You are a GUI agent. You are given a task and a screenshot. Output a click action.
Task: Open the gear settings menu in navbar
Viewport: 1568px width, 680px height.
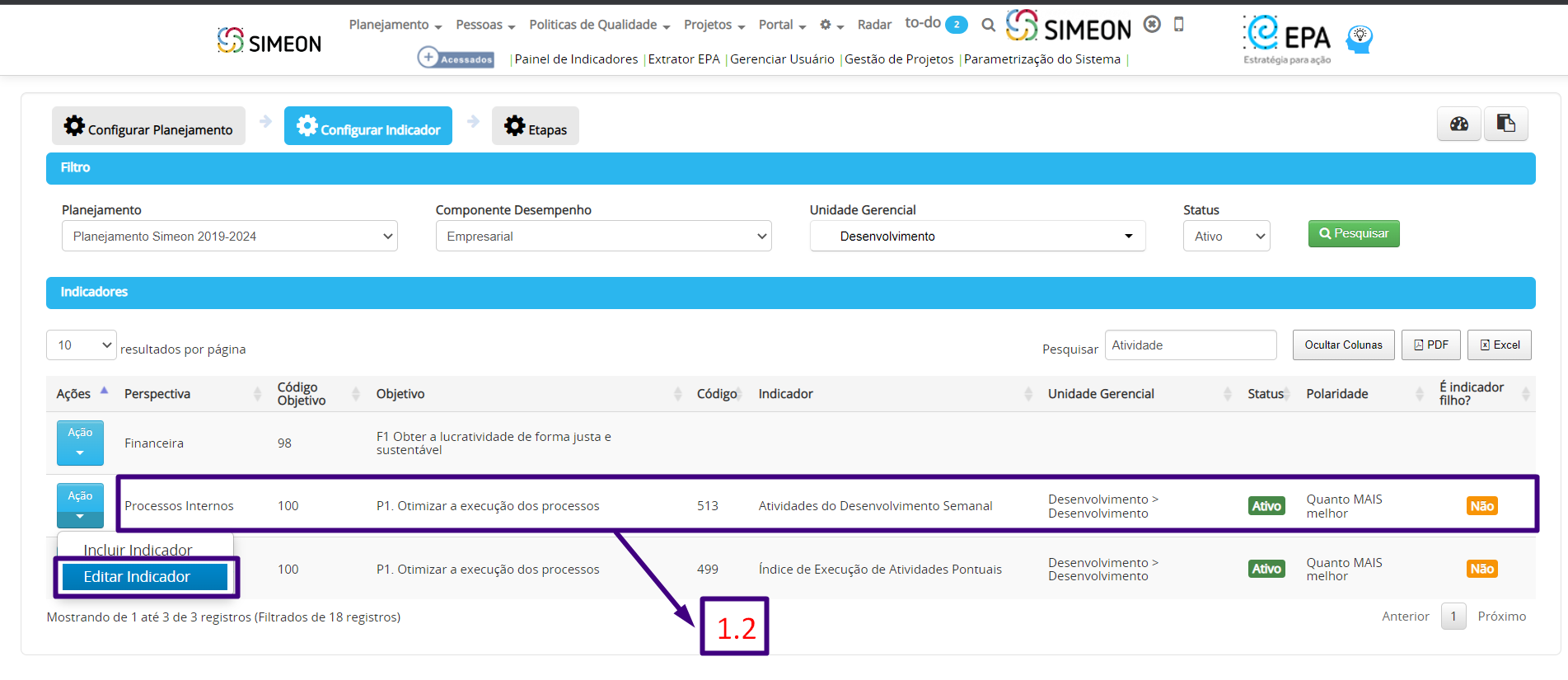pyautogui.click(x=831, y=26)
